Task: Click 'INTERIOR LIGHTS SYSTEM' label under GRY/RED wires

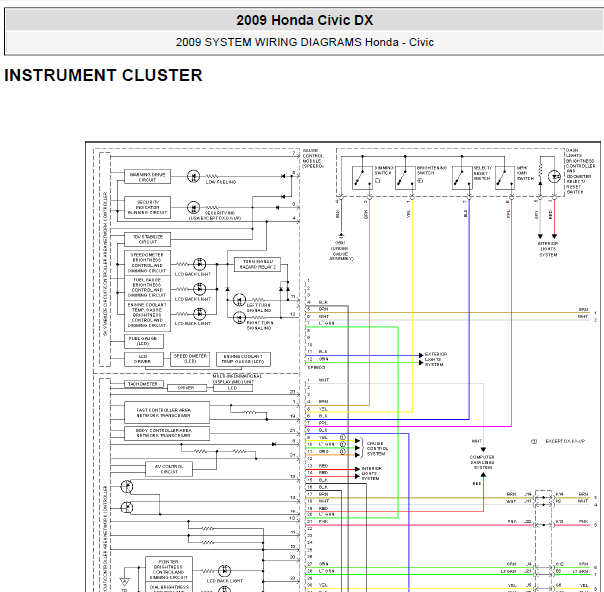Action: (548, 249)
